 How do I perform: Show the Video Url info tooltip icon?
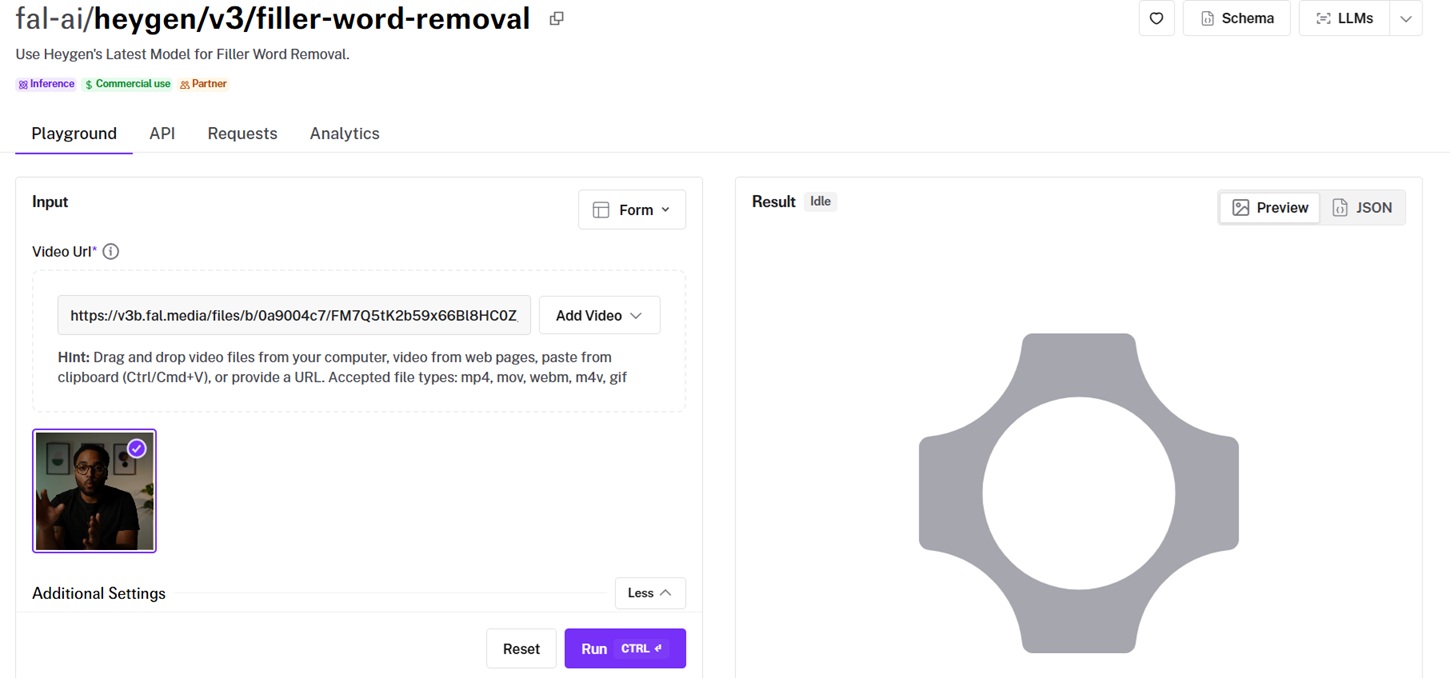coord(111,252)
